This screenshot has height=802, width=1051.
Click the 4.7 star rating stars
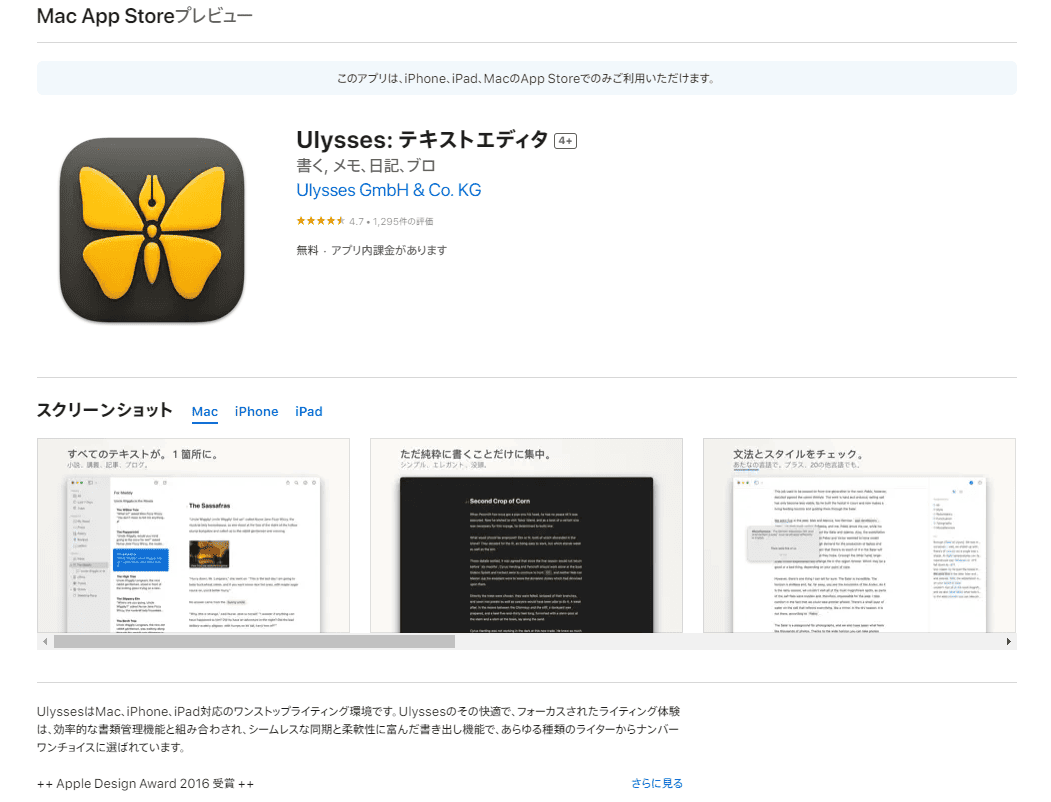pyautogui.click(x=320, y=221)
